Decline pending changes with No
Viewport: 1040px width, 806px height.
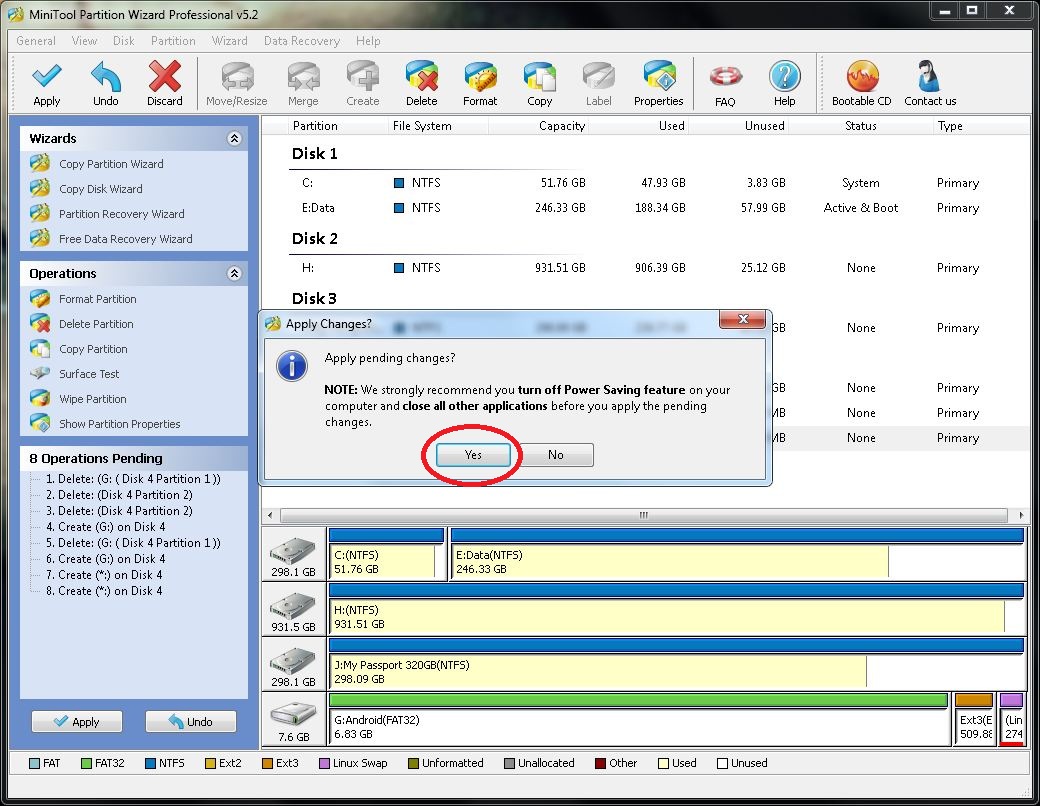(556, 455)
